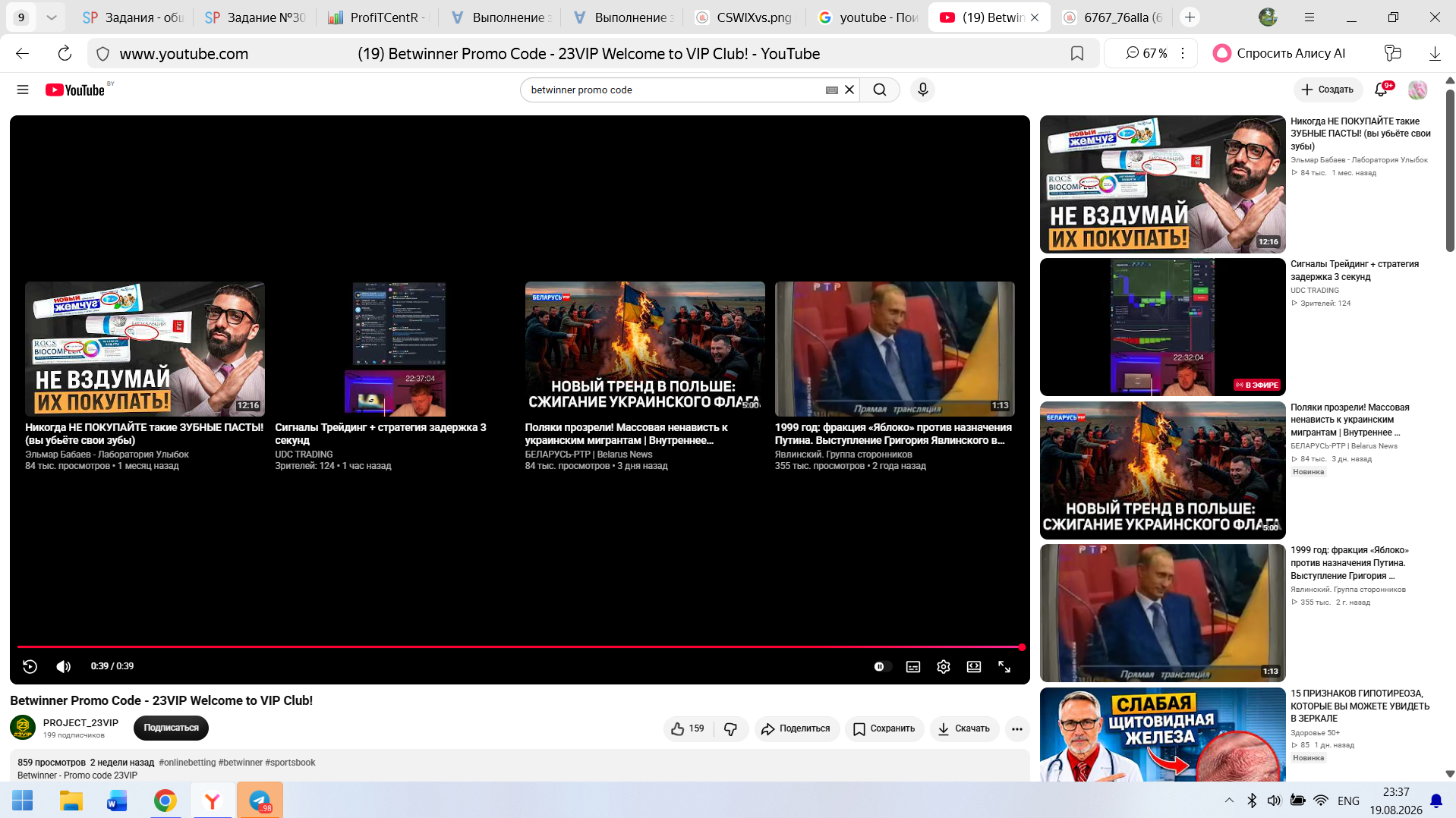
Task: Open YouTube notifications bell
Action: click(x=1382, y=90)
